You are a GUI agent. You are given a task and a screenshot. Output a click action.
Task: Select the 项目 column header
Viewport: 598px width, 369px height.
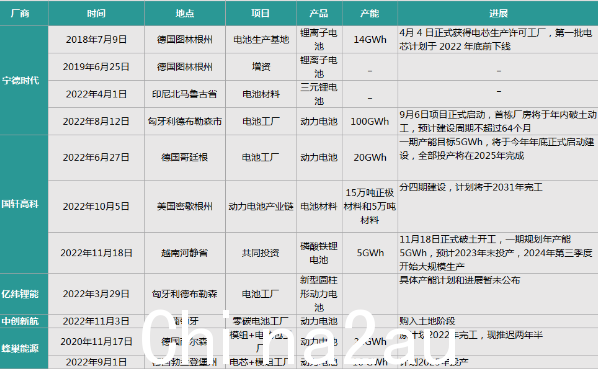261,13
